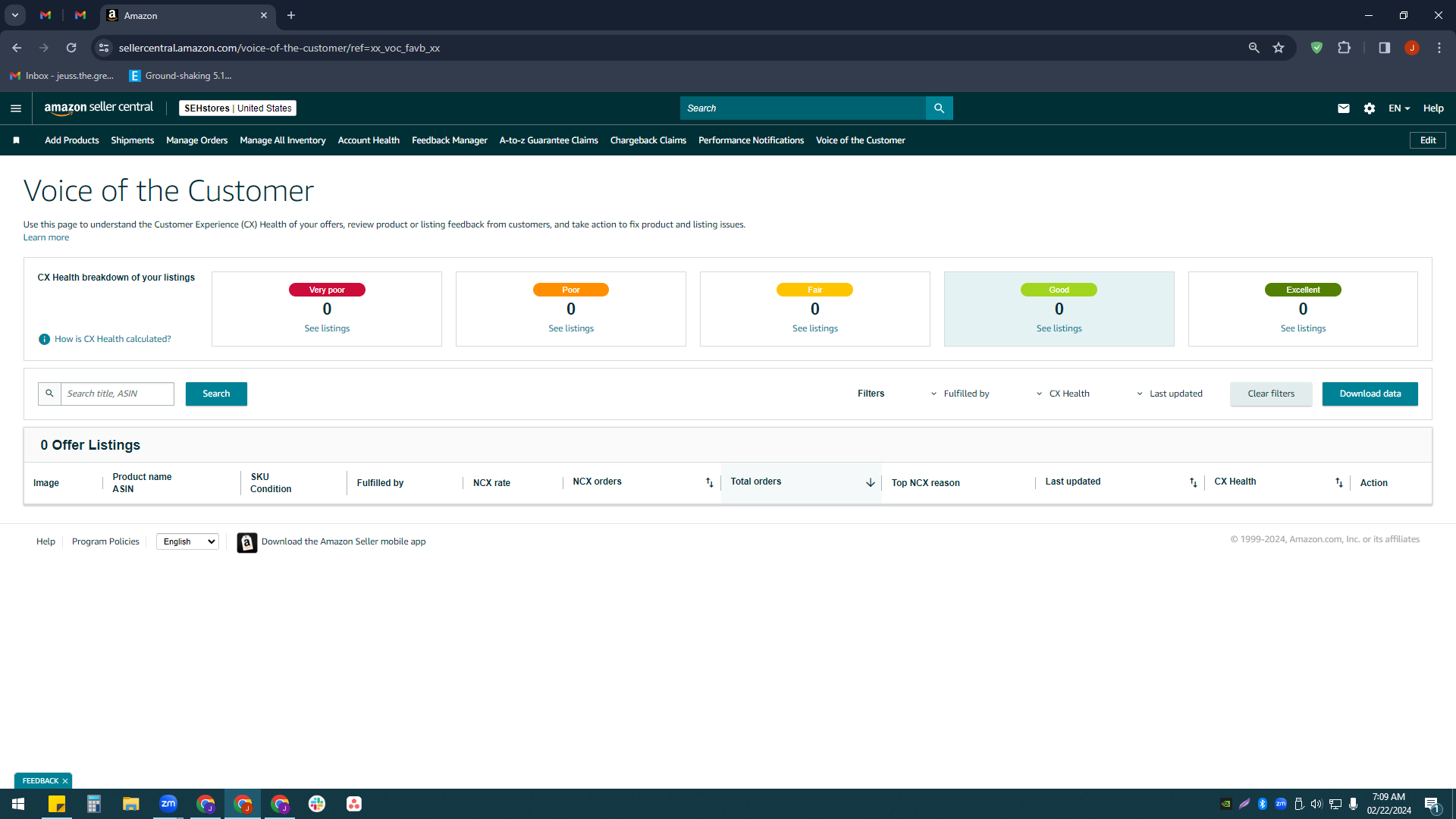Click the SEHstores United States account switcher
This screenshot has height=819, width=1456.
(238, 108)
